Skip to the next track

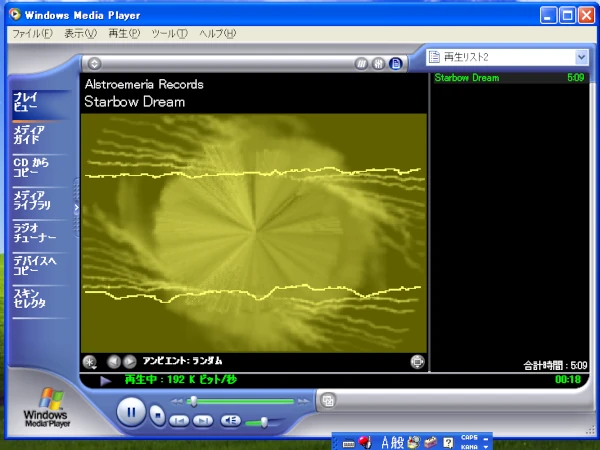tap(203, 421)
